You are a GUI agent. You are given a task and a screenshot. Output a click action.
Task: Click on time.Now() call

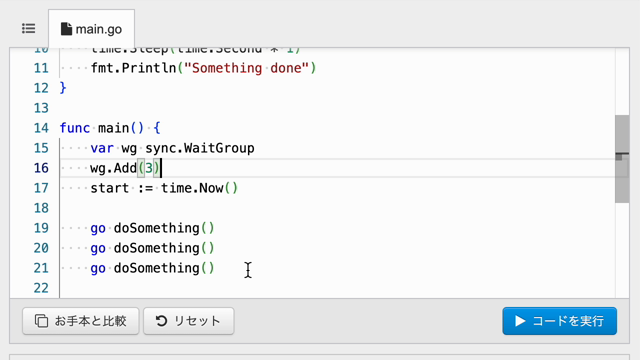tap(199, 188)
